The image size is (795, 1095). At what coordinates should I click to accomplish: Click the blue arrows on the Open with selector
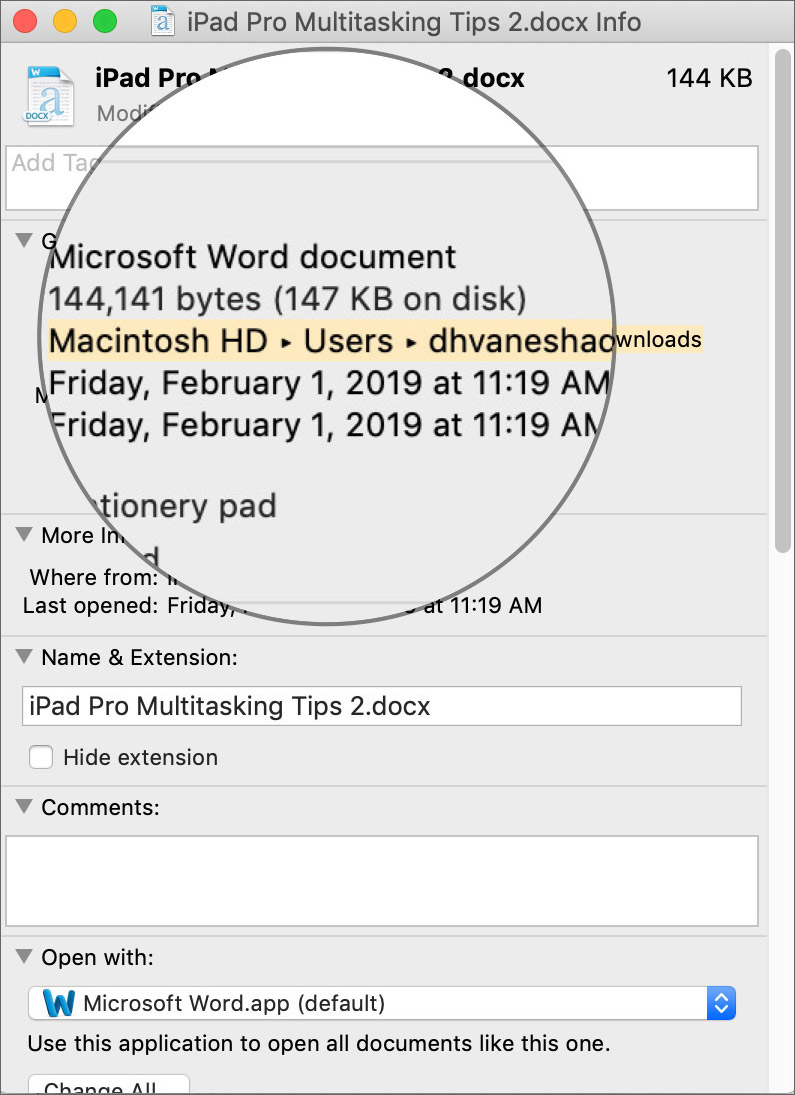coord(721,1003)
